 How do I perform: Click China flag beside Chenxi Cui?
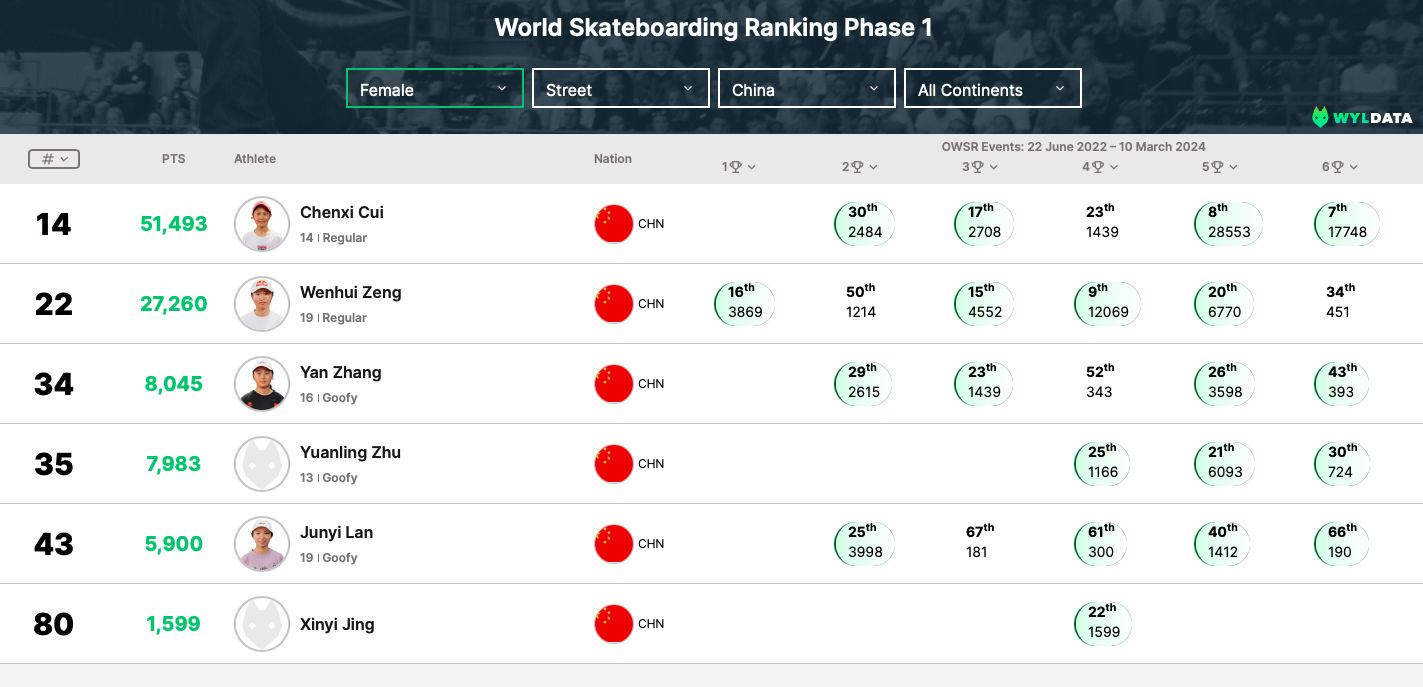coord(614,224)
